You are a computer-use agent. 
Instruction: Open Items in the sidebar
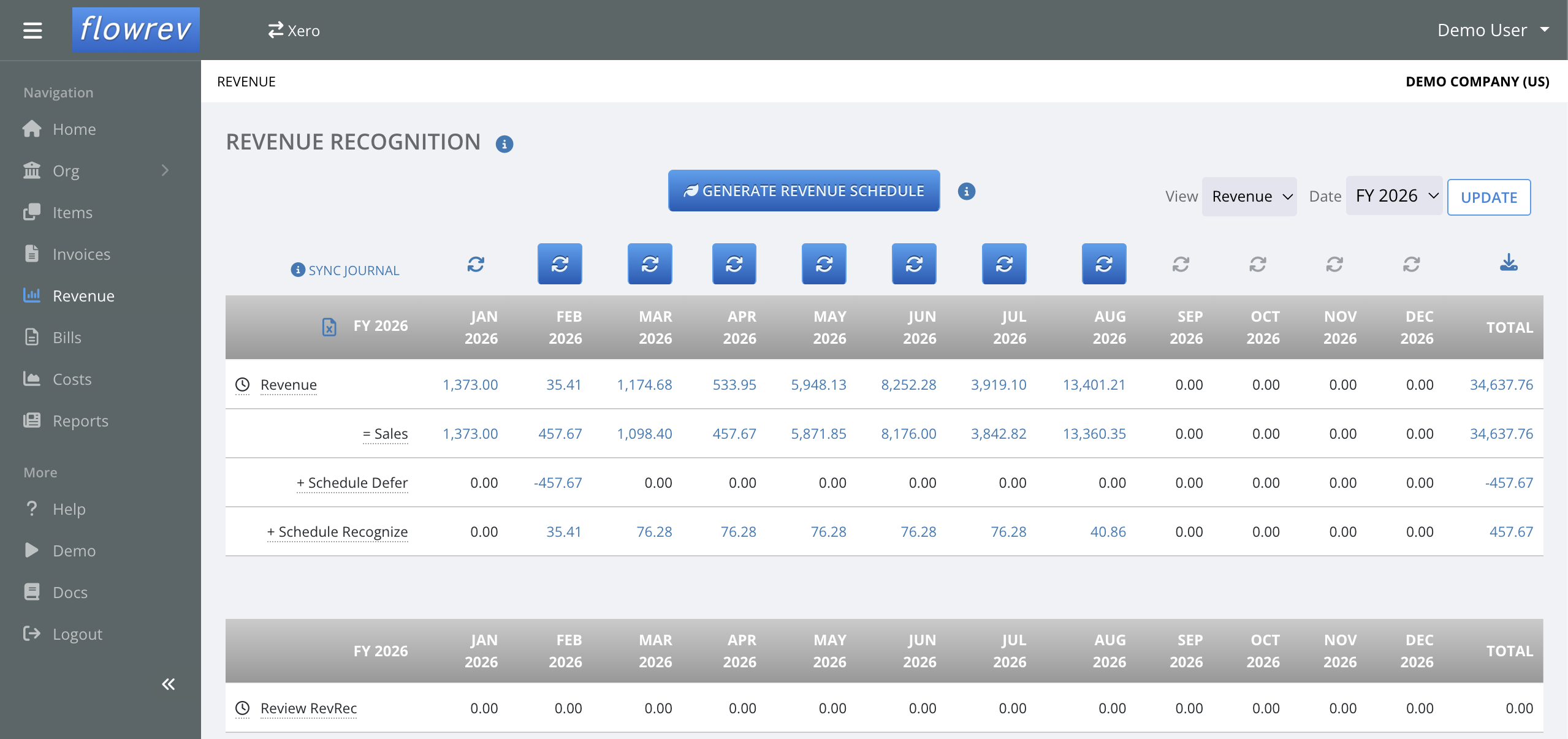pos(72,213)
